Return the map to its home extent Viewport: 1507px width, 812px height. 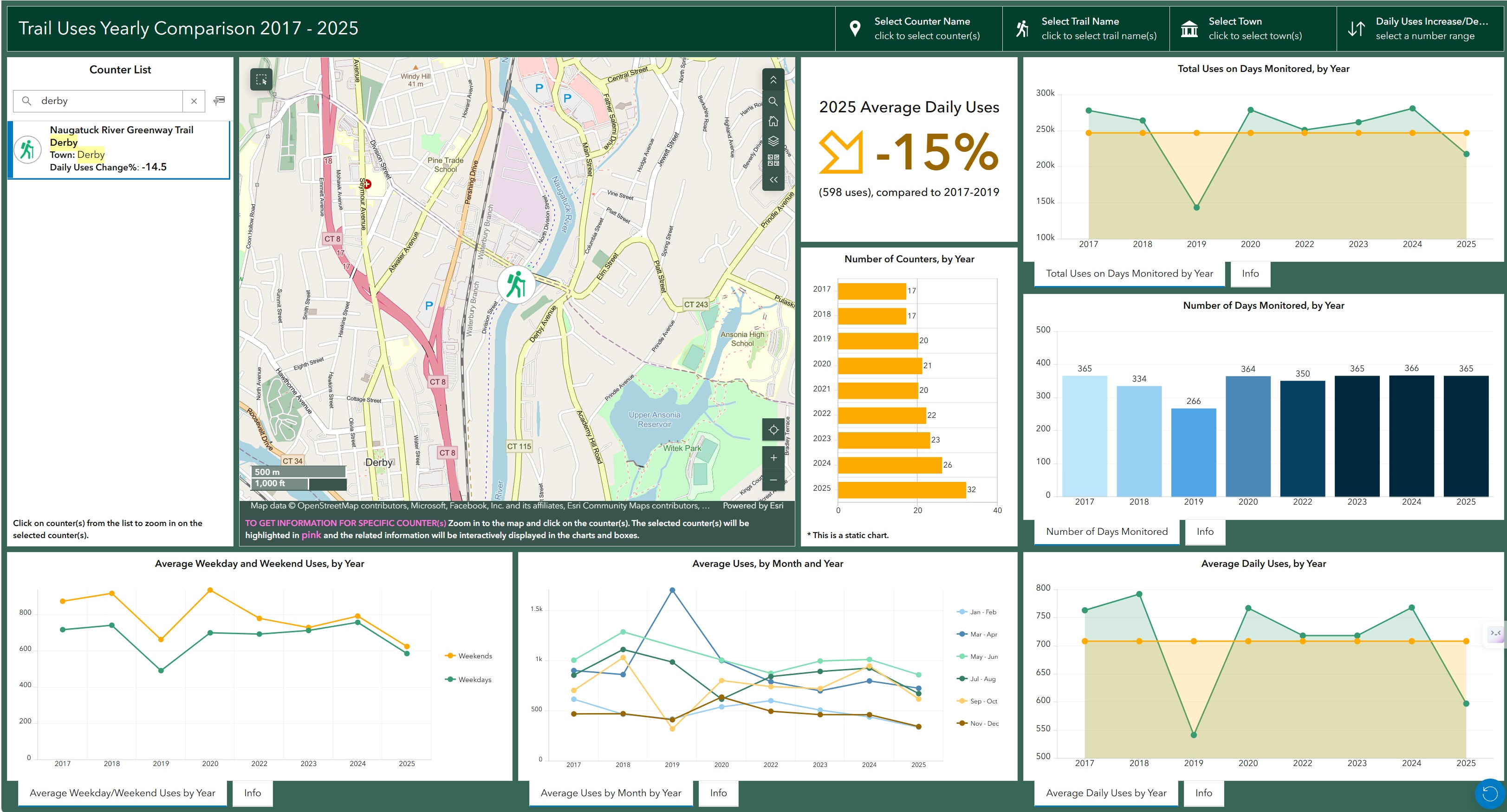tap(773, 121)
